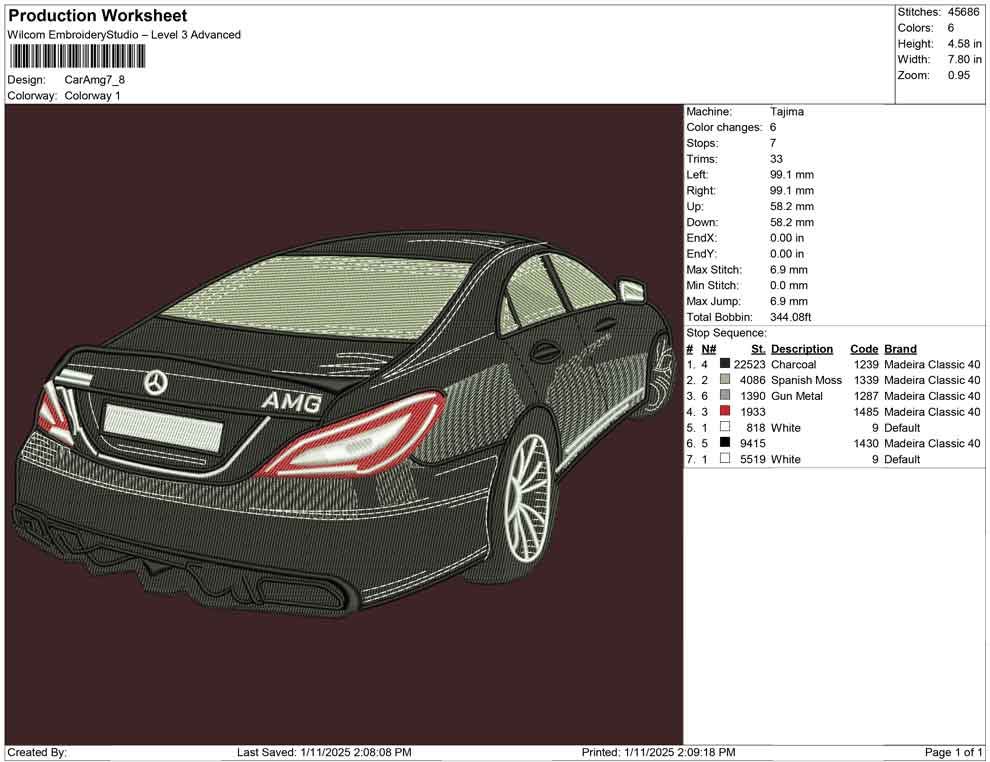Click the Colorway 1 label

(93, 95)
